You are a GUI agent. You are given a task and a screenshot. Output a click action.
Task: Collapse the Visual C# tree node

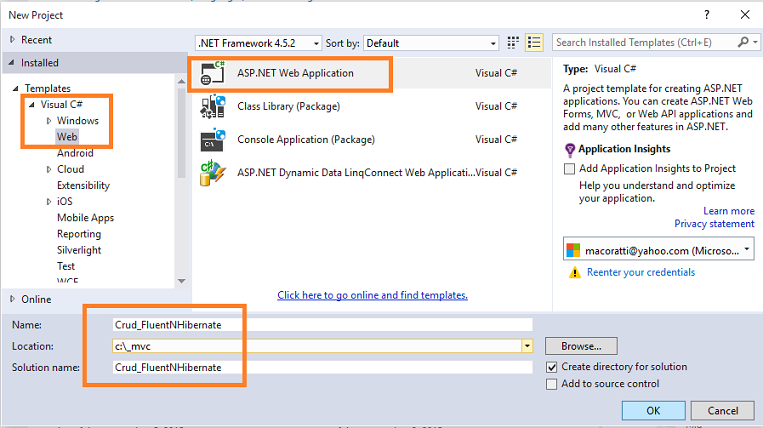32,105
